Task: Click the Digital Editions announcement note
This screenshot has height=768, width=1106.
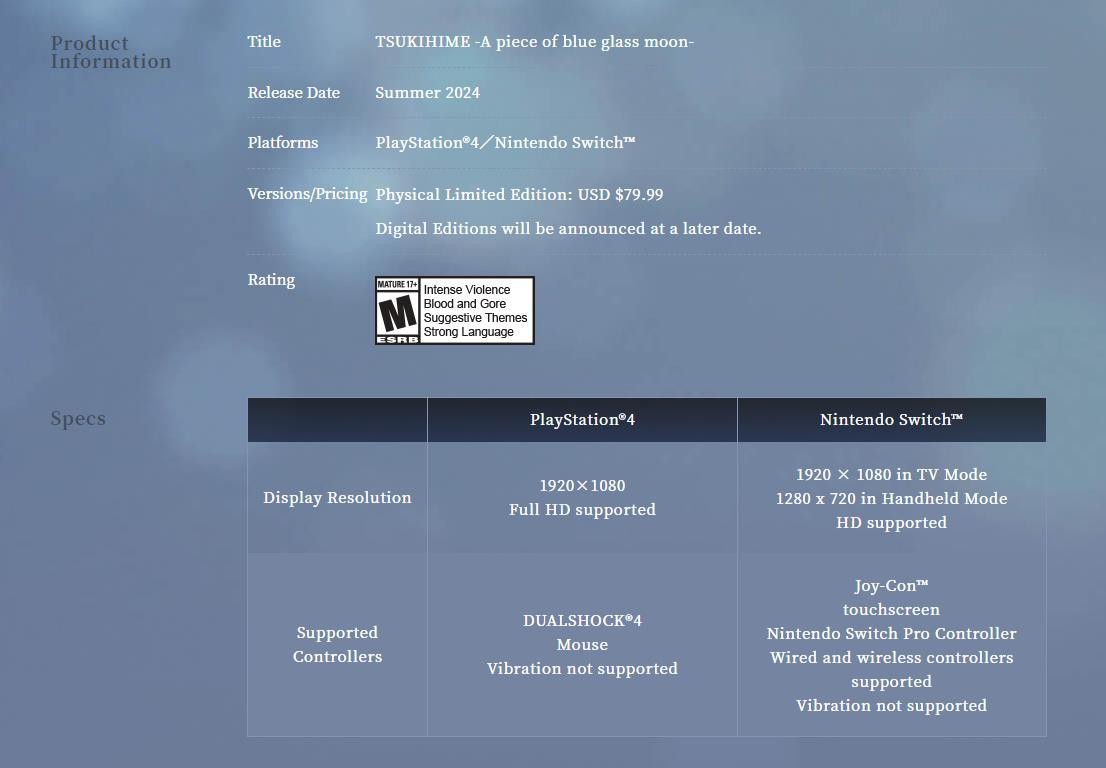Action: pos(568,229)
